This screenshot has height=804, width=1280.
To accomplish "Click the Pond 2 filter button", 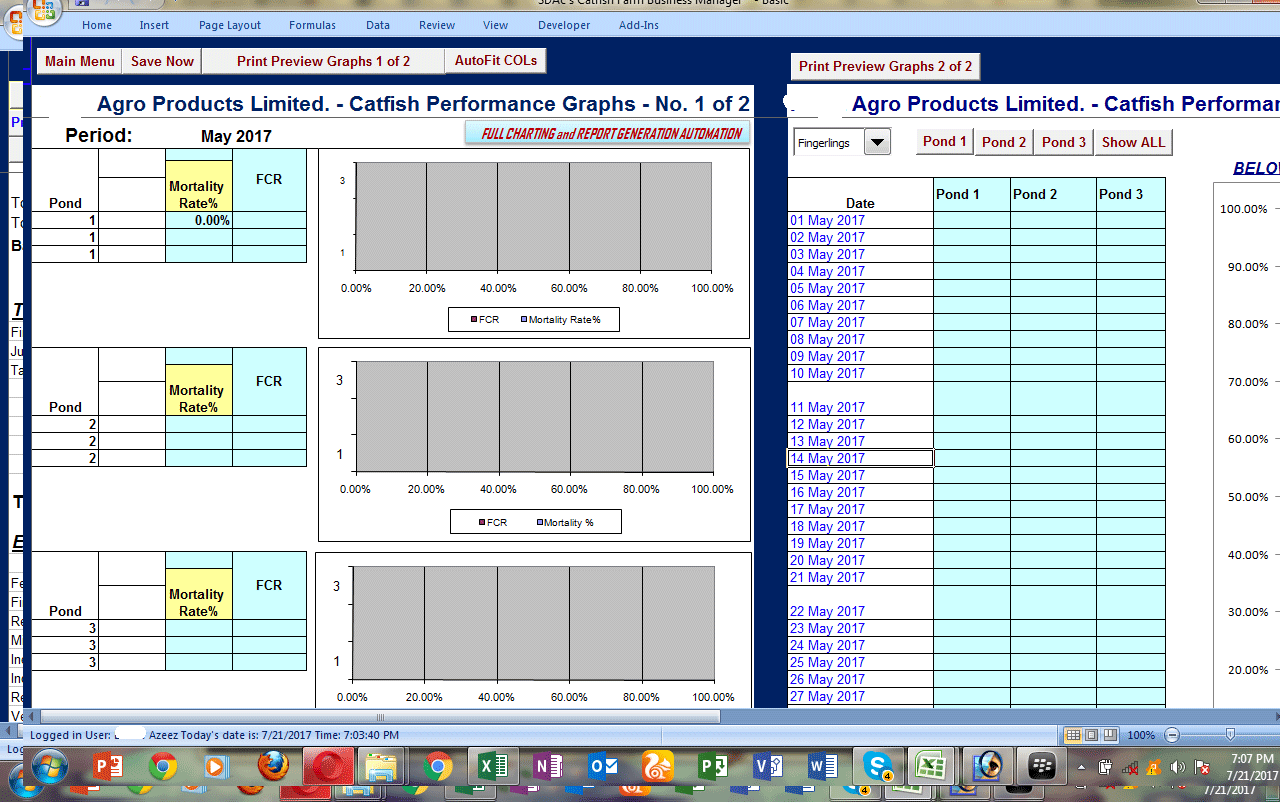I will [x=1004, y=142].
